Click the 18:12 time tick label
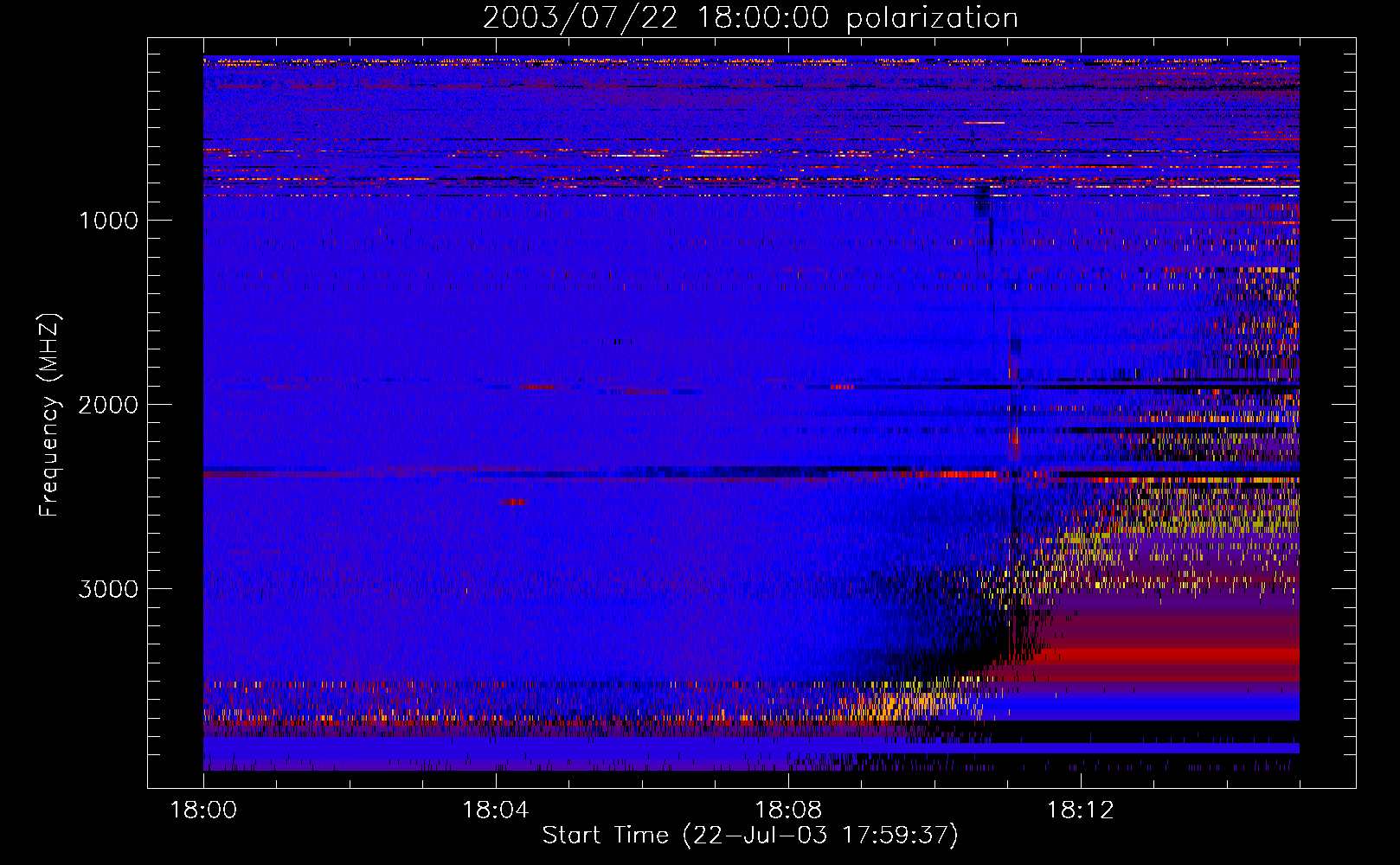Viewport: 1400px width, 865px height. [1081, 811]
